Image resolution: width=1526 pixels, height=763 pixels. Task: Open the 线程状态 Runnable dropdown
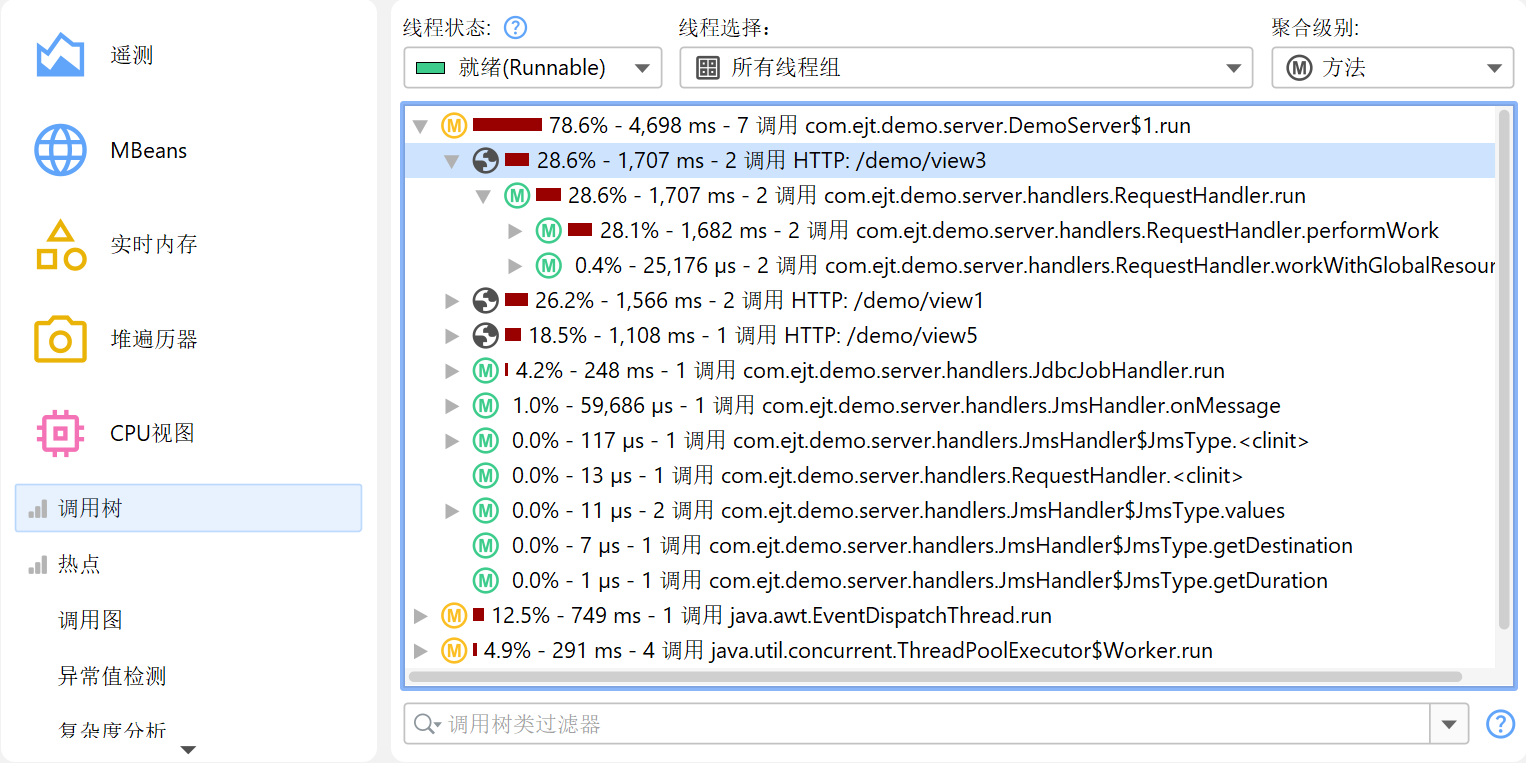click(533, 68)
